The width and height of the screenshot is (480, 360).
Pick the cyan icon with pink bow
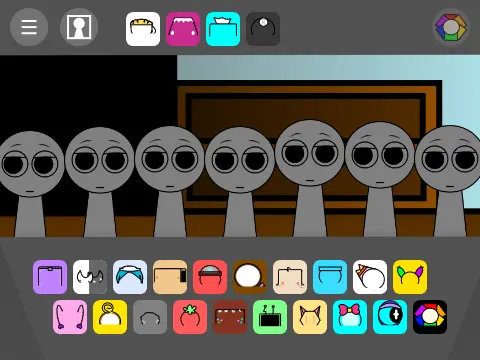click(350, 317)
